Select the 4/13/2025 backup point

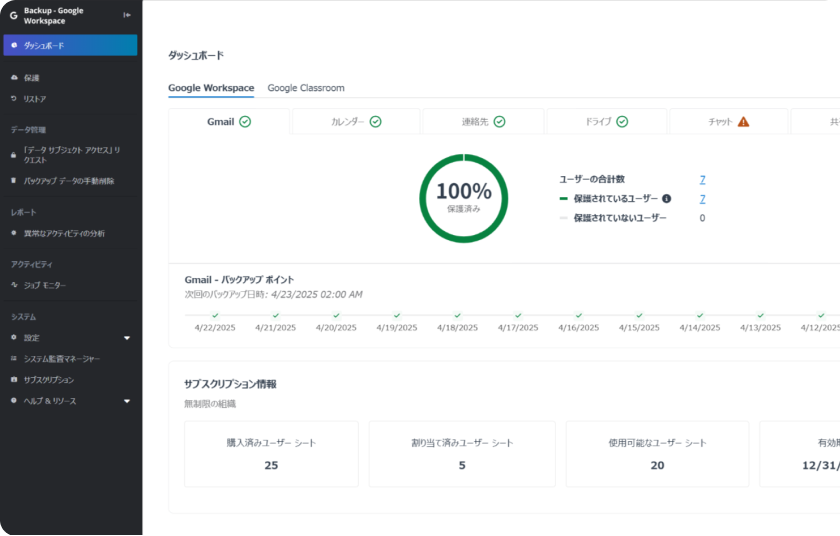tap(760, 322)
